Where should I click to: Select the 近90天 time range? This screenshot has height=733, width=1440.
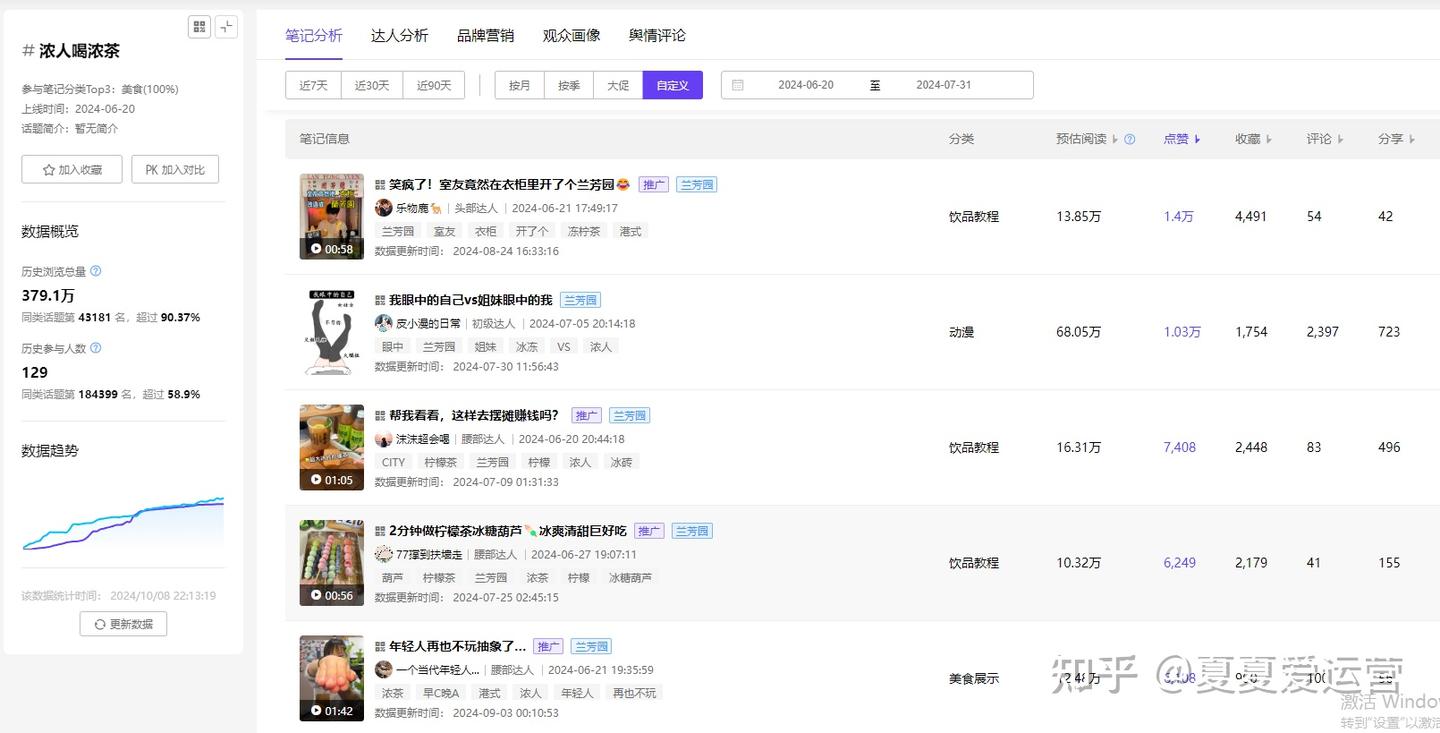click(x=434, y=85)
